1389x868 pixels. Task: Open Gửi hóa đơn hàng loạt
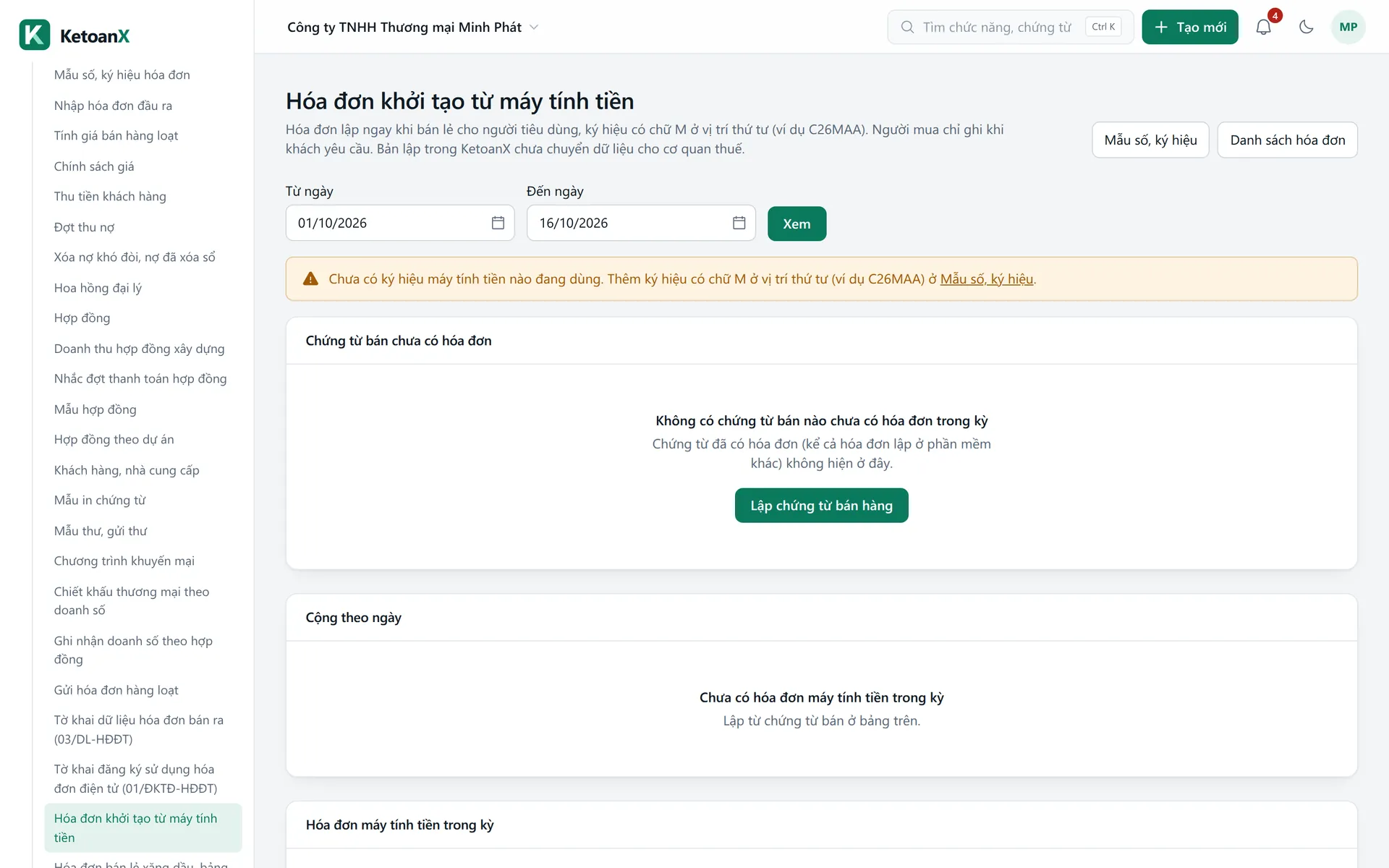coord(143,690)
